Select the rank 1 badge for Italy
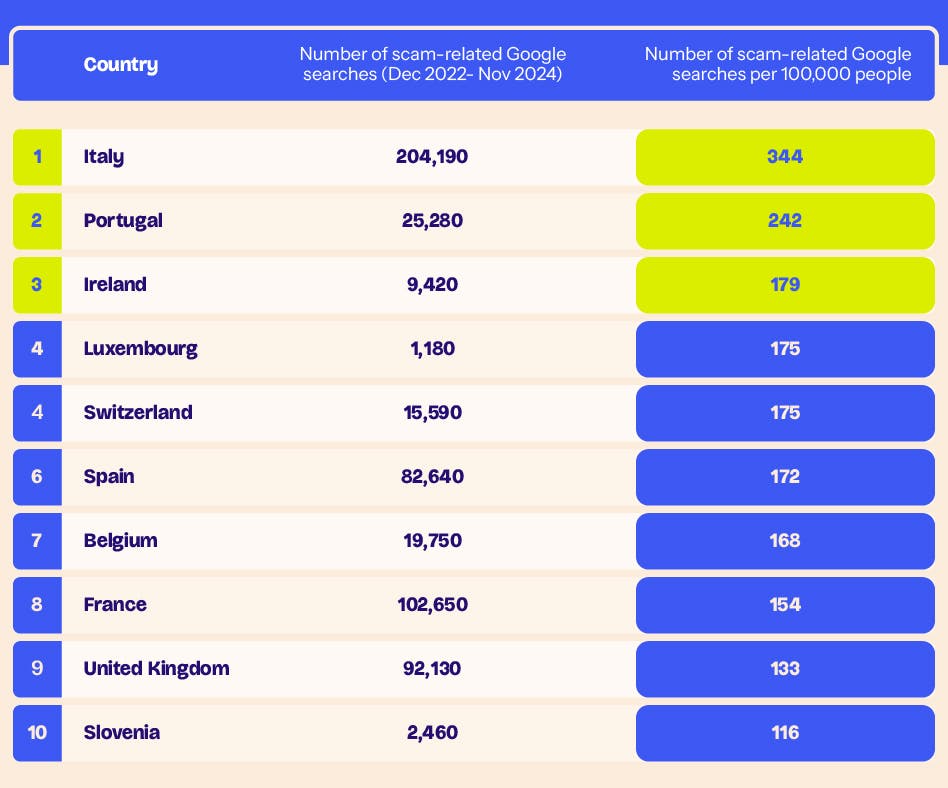Viewport: 948px width, 788px height. pos(37,157)
